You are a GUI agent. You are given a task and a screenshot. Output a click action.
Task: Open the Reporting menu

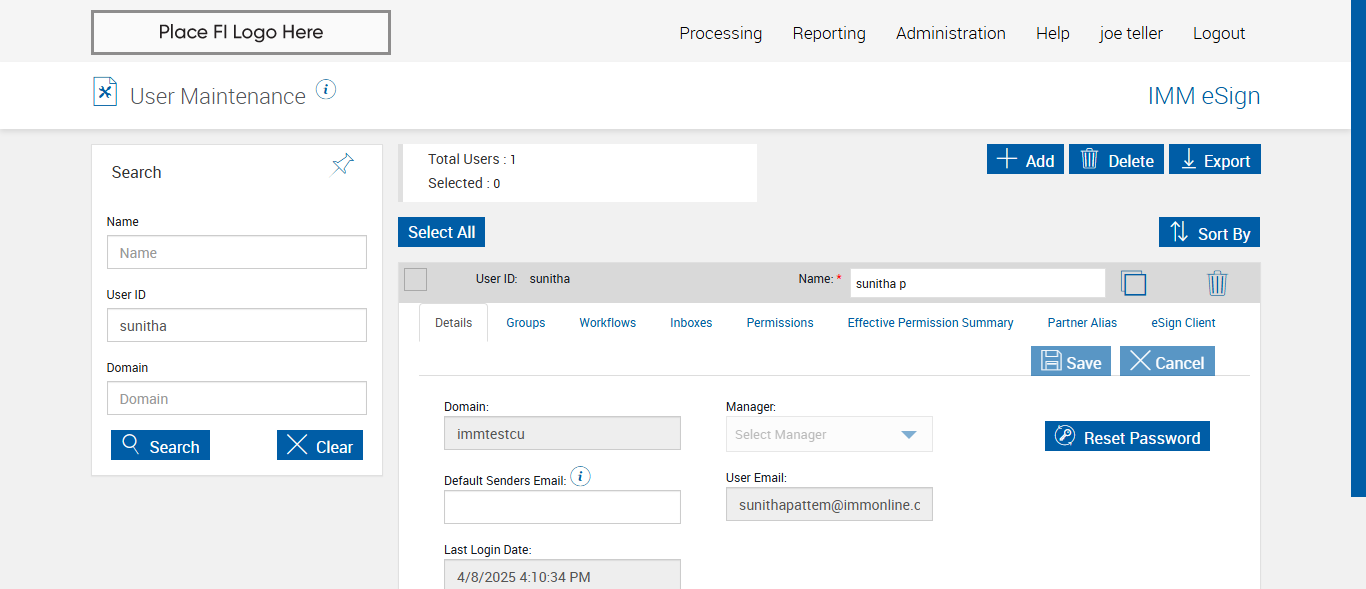tap(828, 33)
